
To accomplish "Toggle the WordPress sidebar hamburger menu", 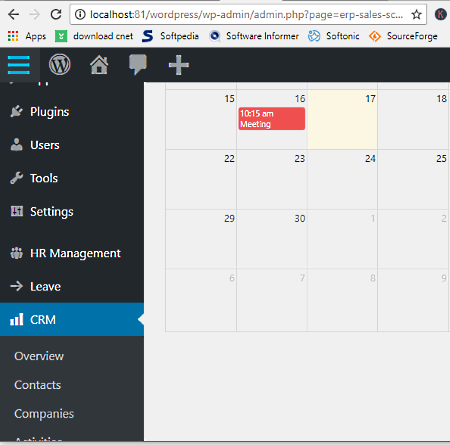I will (19, 65).
